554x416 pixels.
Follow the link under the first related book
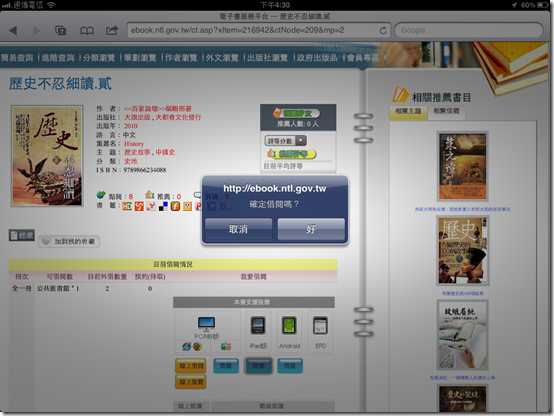[x=462, y=209]
